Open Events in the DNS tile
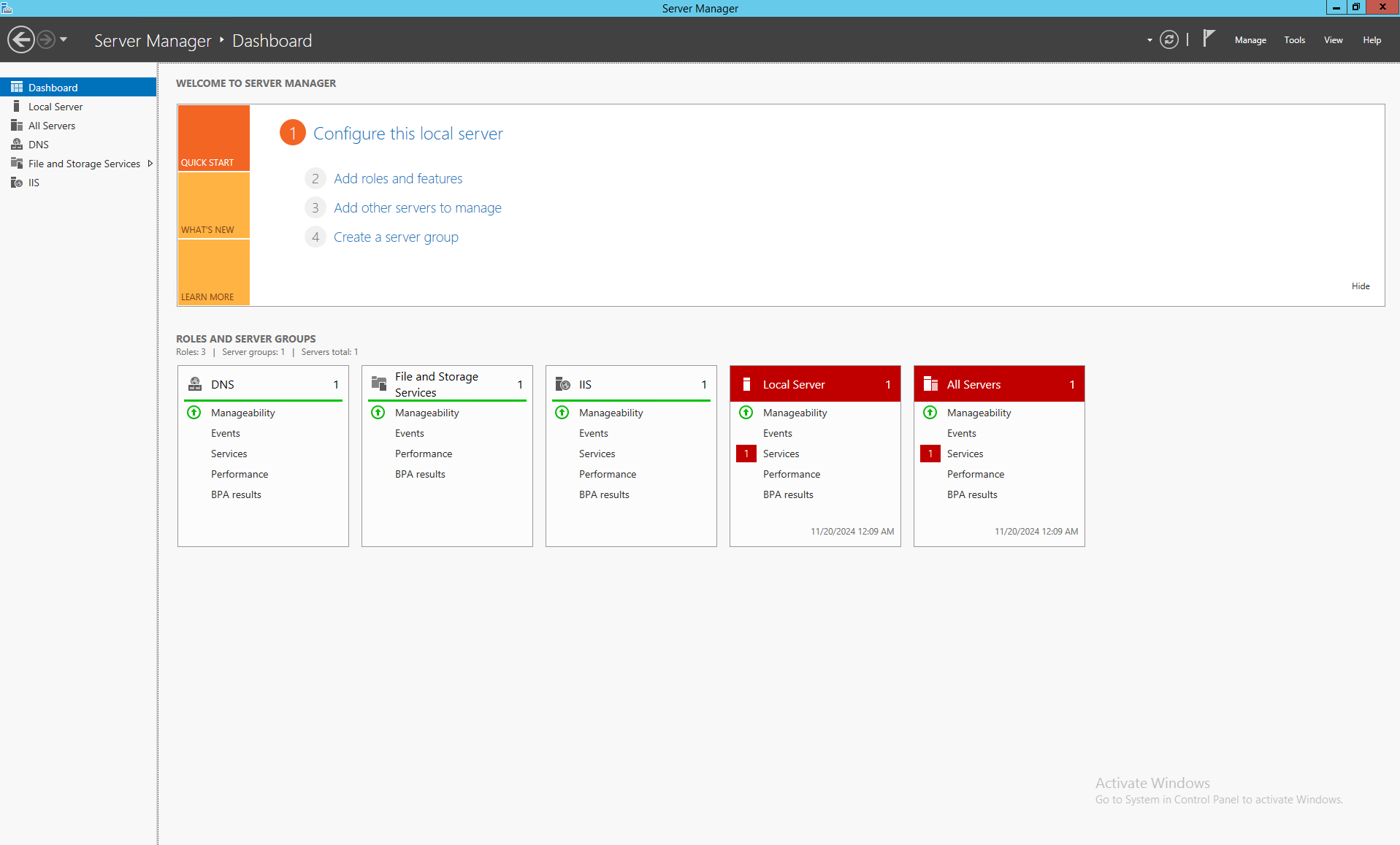 click(x=226, y=433)
